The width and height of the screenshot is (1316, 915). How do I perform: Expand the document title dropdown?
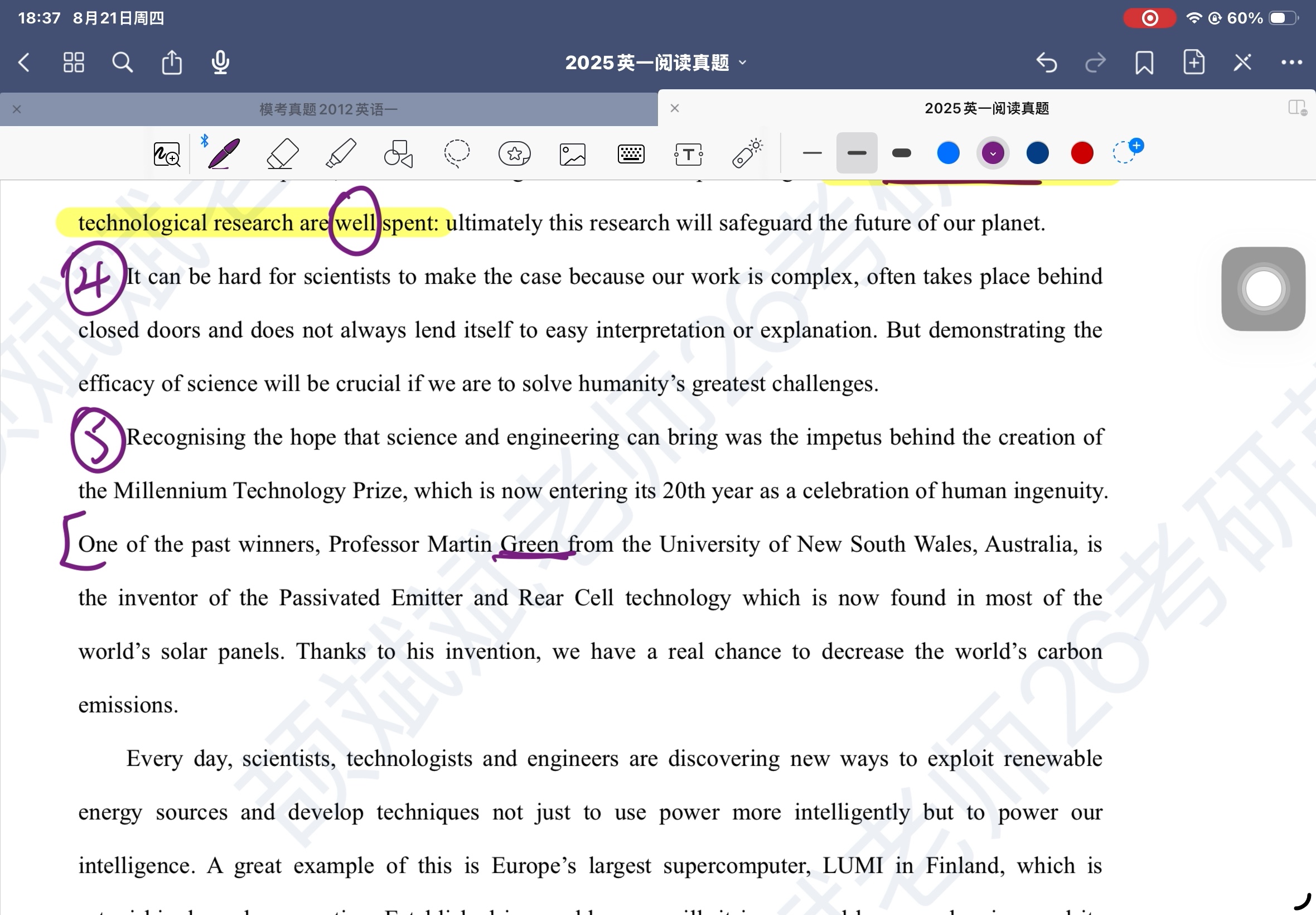click(x=743, y=62)
